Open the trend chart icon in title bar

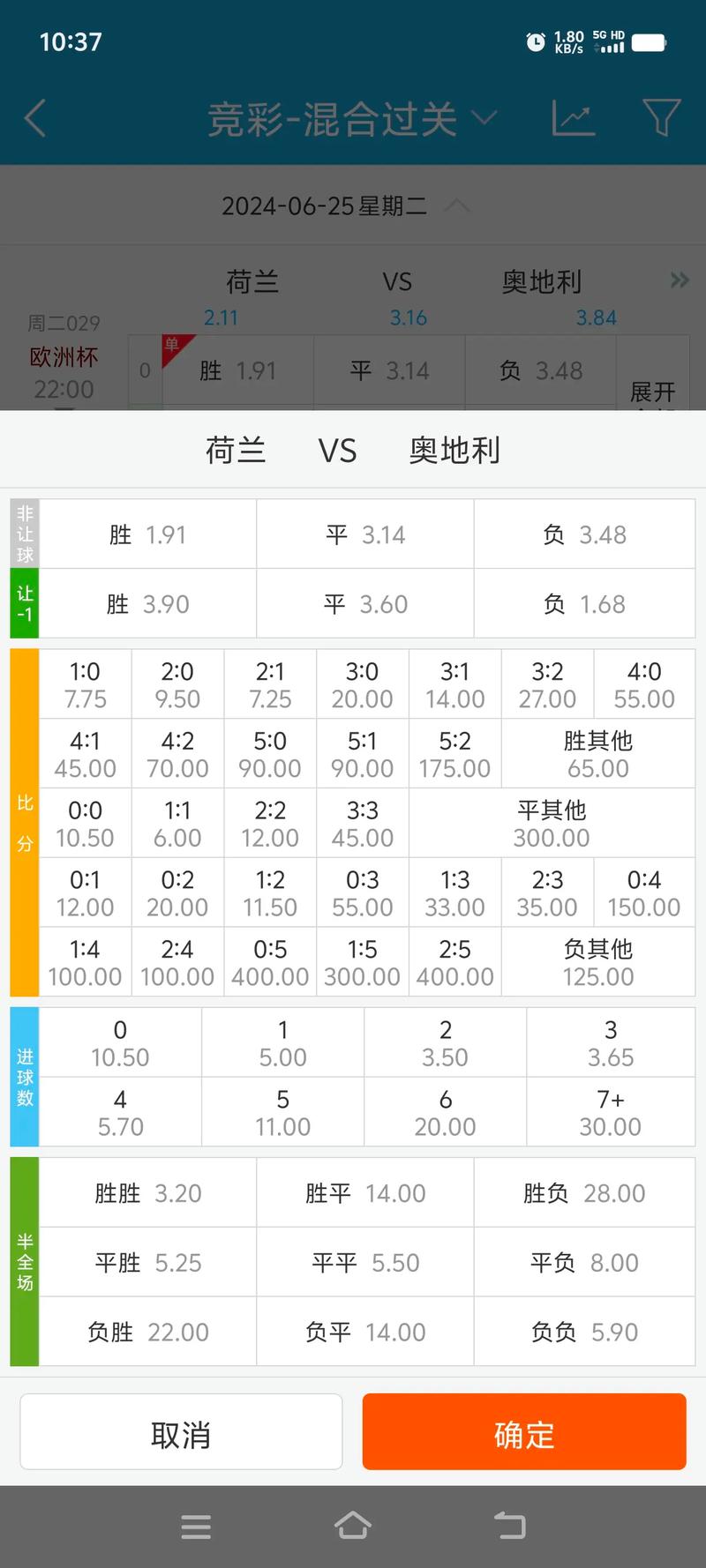point(574,116)
